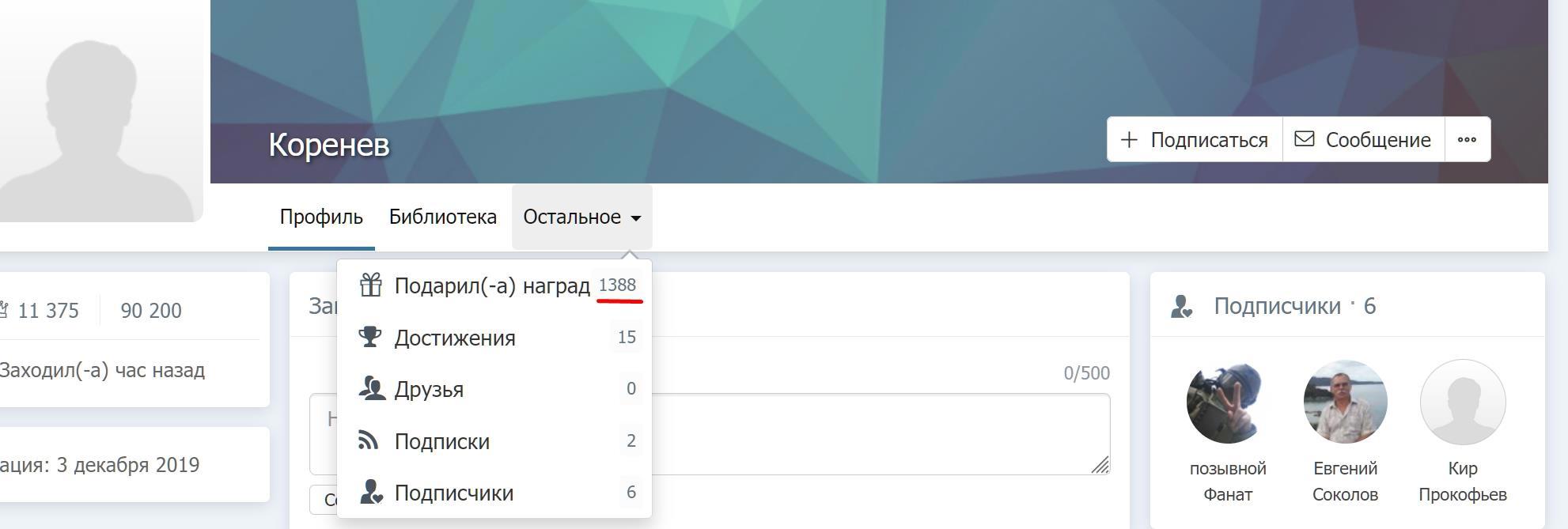This screenshot has height=529, width=1568.
Task: Select Подписчики in the dropdown menu
Action: coord(494,493)
